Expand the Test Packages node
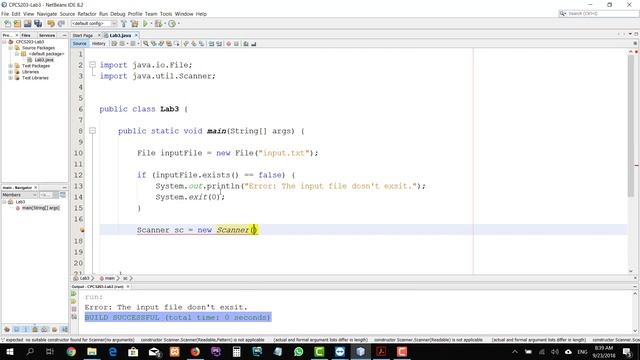The image size is (640, 360). [x=11, y=66]
